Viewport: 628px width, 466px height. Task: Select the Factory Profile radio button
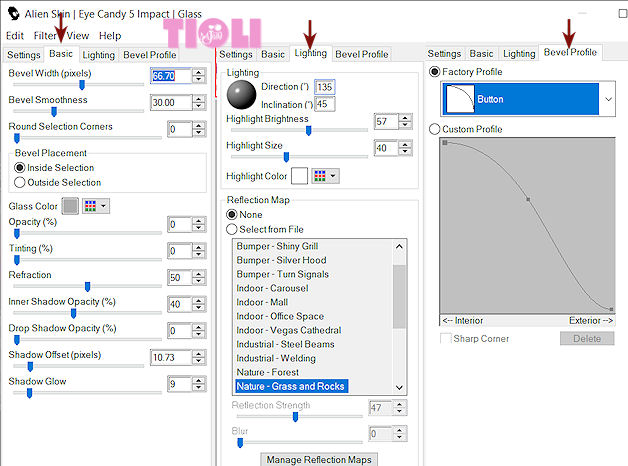[434, 72]
